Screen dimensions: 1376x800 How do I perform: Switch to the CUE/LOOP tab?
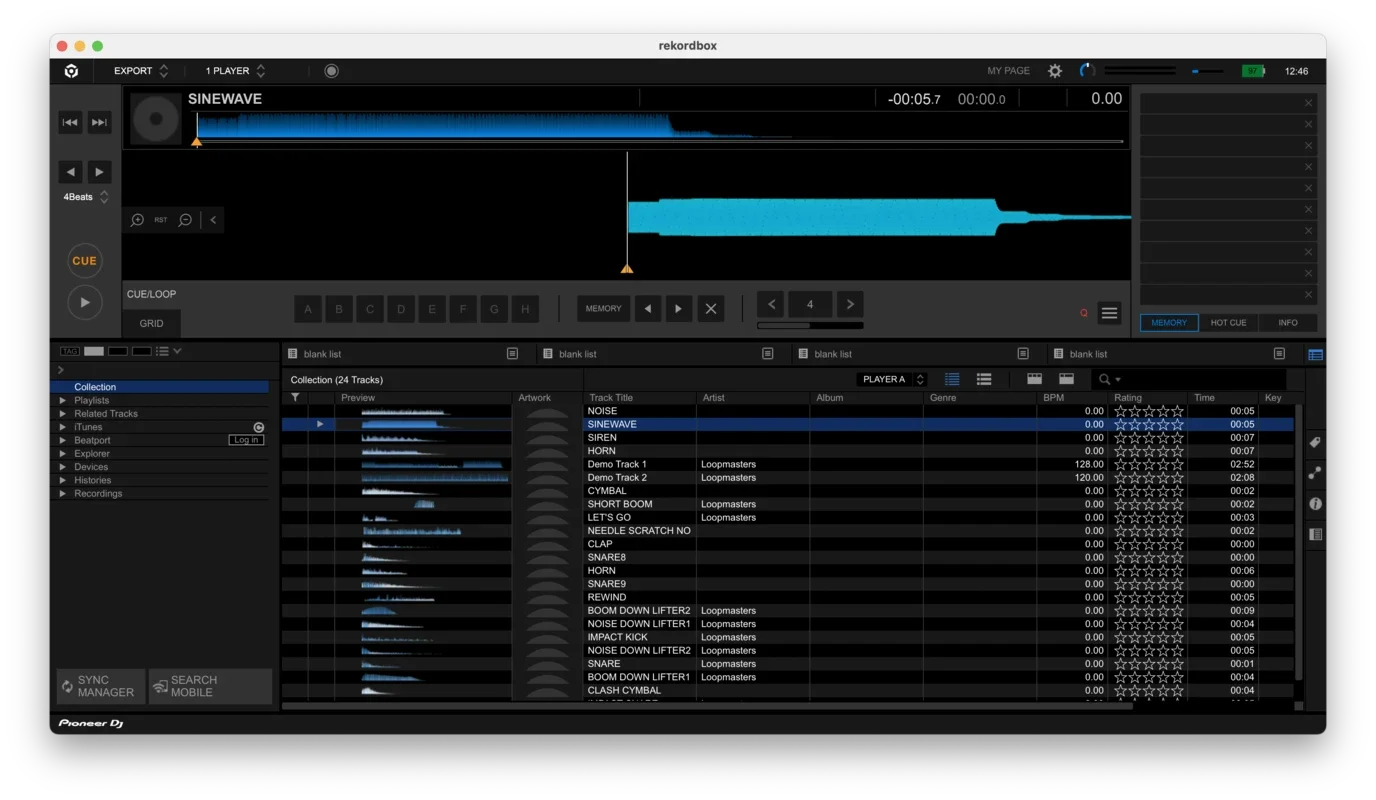pyautogui.click(x=151, y=294)
